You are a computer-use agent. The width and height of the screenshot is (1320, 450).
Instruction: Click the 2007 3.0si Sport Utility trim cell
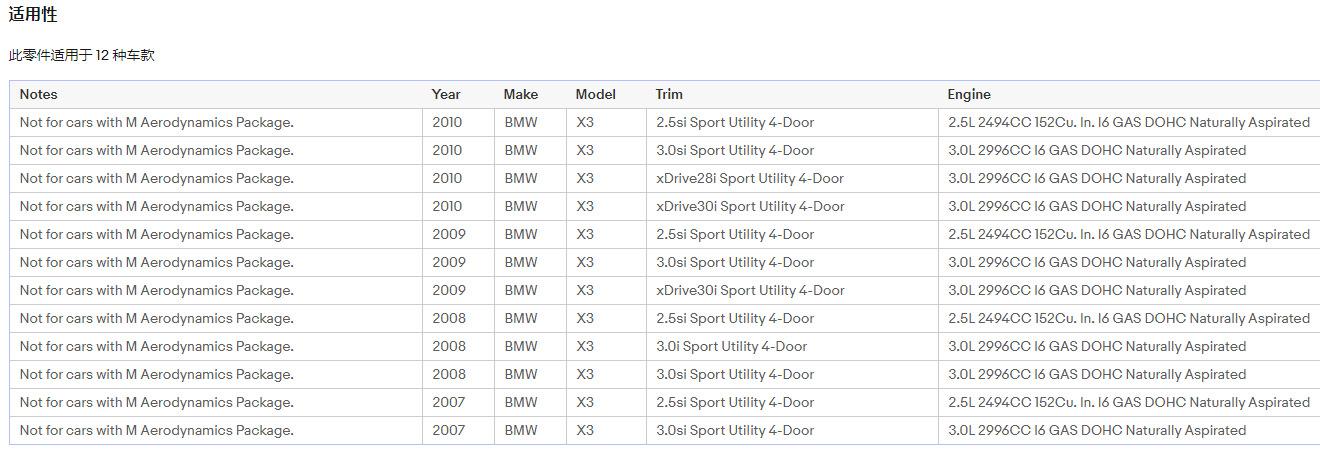click(734, 430)
